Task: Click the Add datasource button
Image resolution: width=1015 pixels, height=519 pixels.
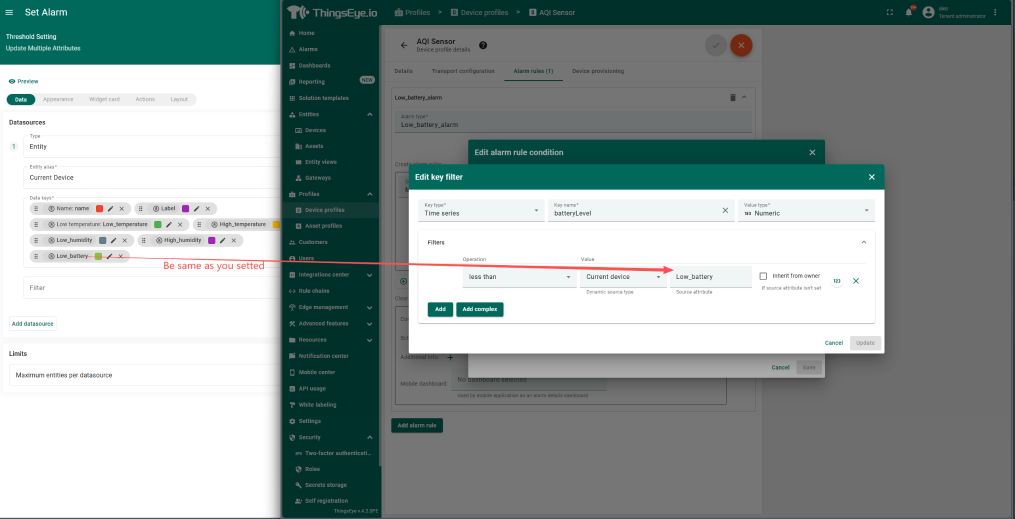Action: tap(33, 324)
